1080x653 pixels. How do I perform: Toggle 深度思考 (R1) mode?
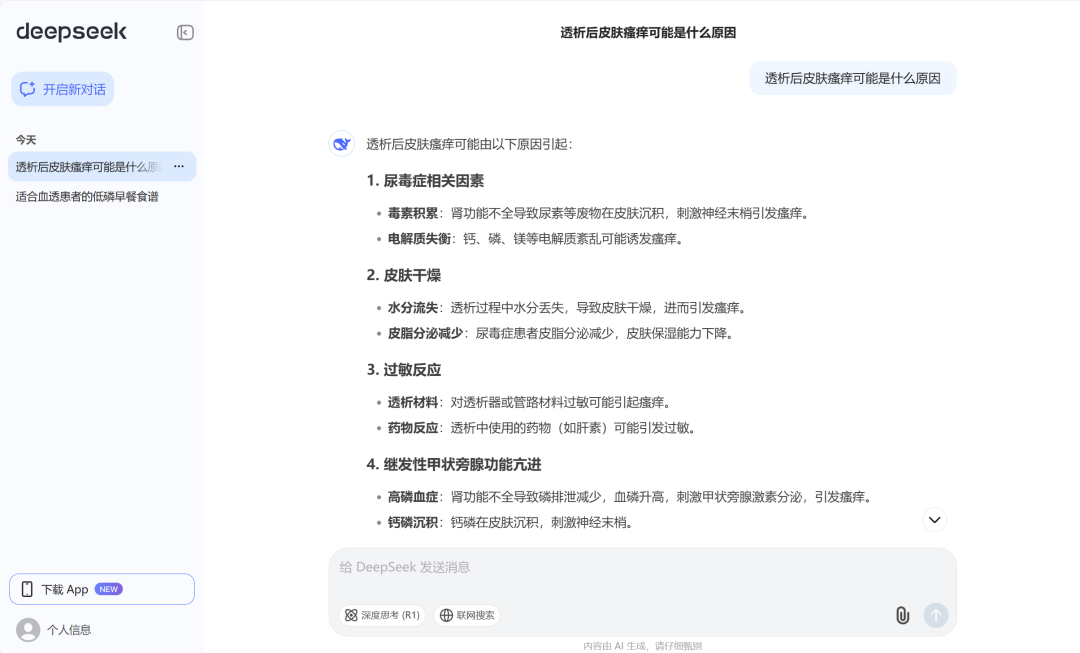382,615
